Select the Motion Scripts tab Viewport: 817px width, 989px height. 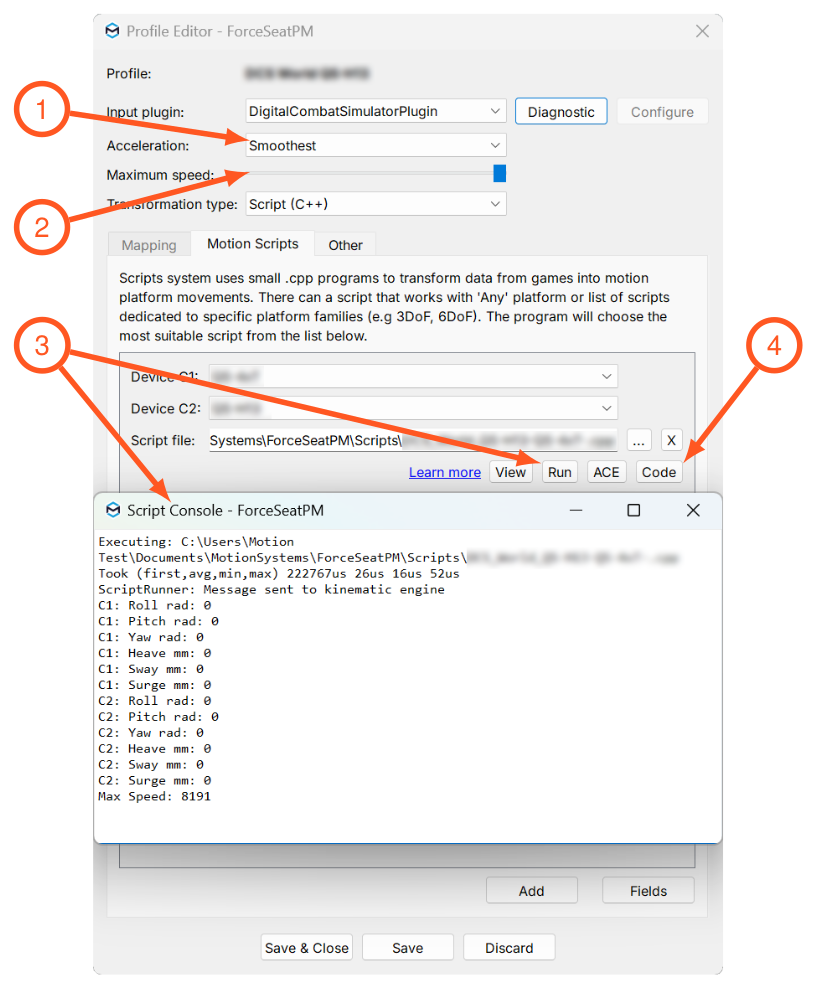tap(253, 244)
